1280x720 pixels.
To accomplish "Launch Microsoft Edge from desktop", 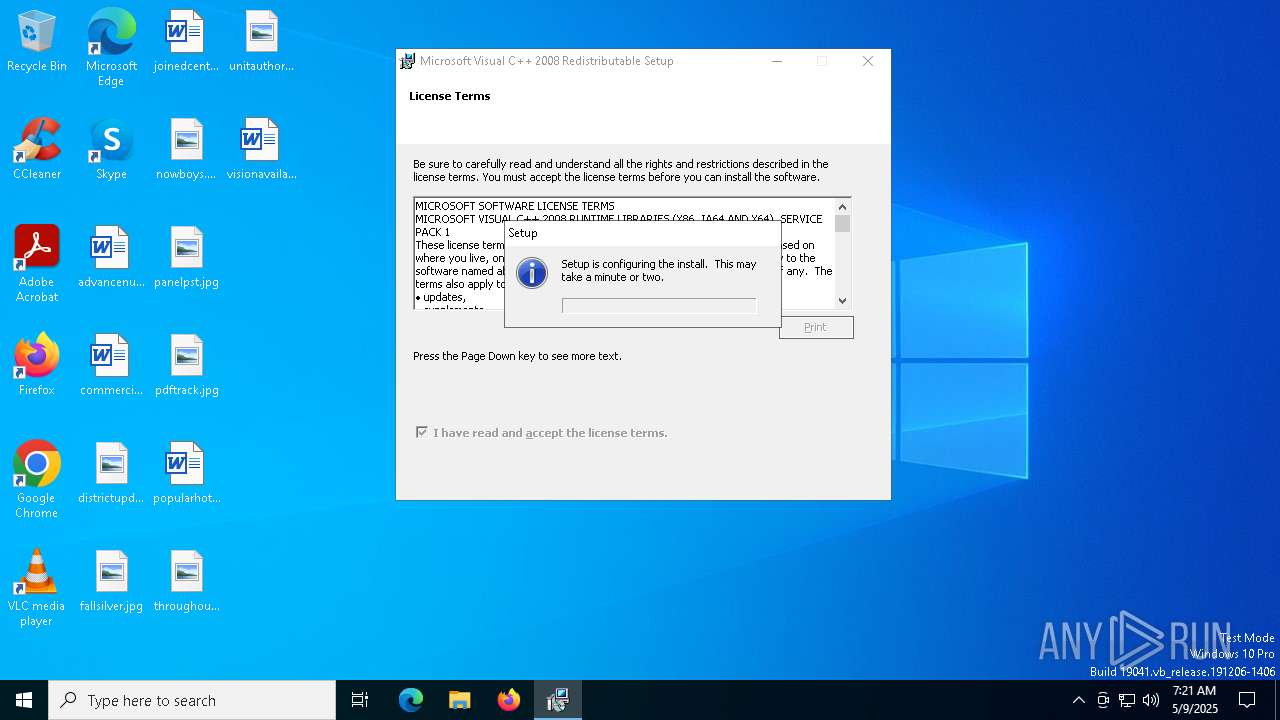I will tap(111, 47).
